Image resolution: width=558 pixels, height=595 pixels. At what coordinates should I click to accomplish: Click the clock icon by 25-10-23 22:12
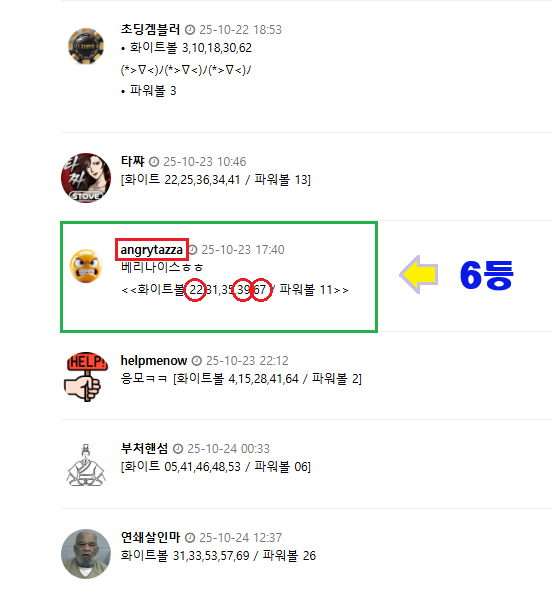tap(196, 361)
